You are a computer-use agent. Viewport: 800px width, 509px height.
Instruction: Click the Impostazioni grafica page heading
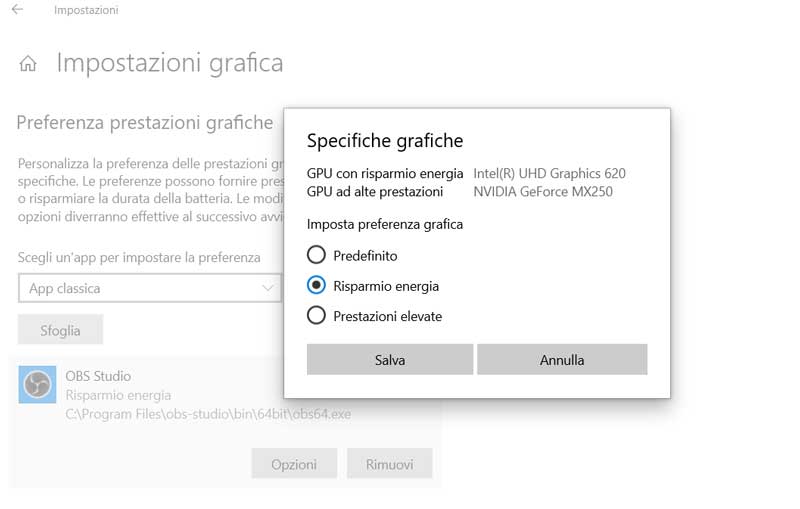(169, 64)
